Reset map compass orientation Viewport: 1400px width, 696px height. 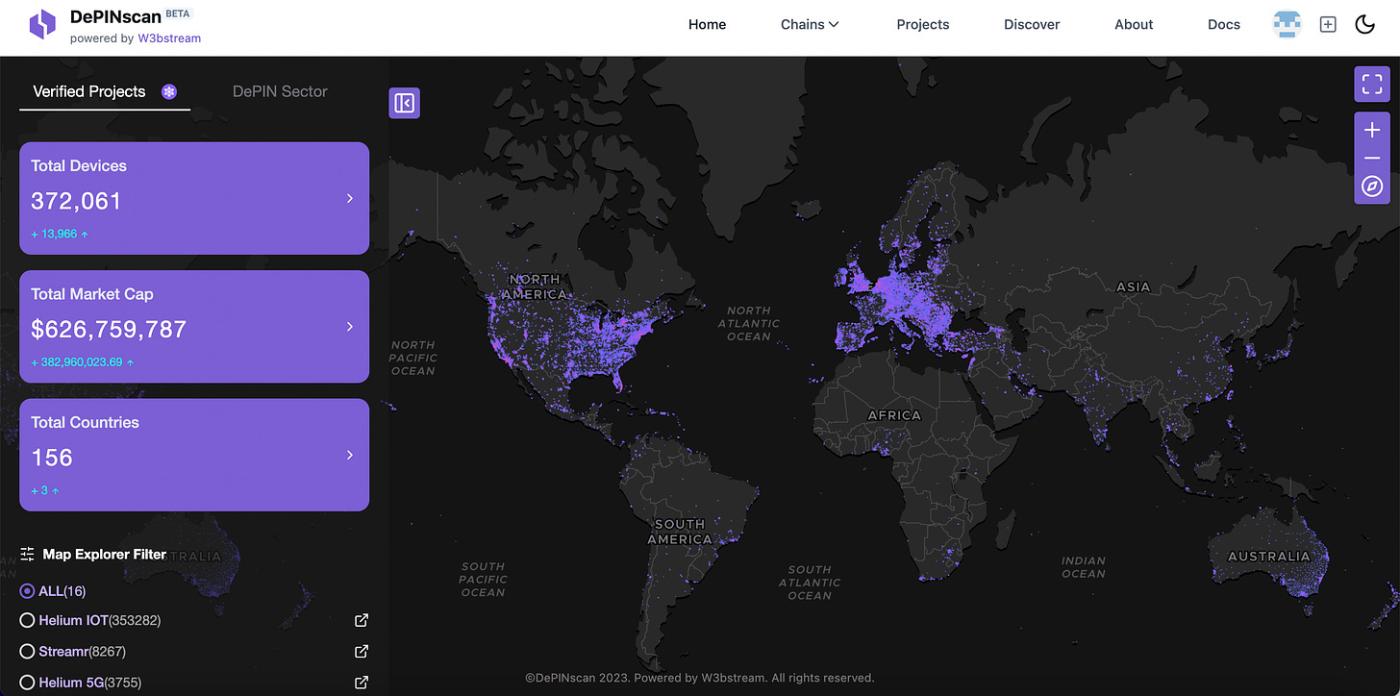(x=1372, y=187)
